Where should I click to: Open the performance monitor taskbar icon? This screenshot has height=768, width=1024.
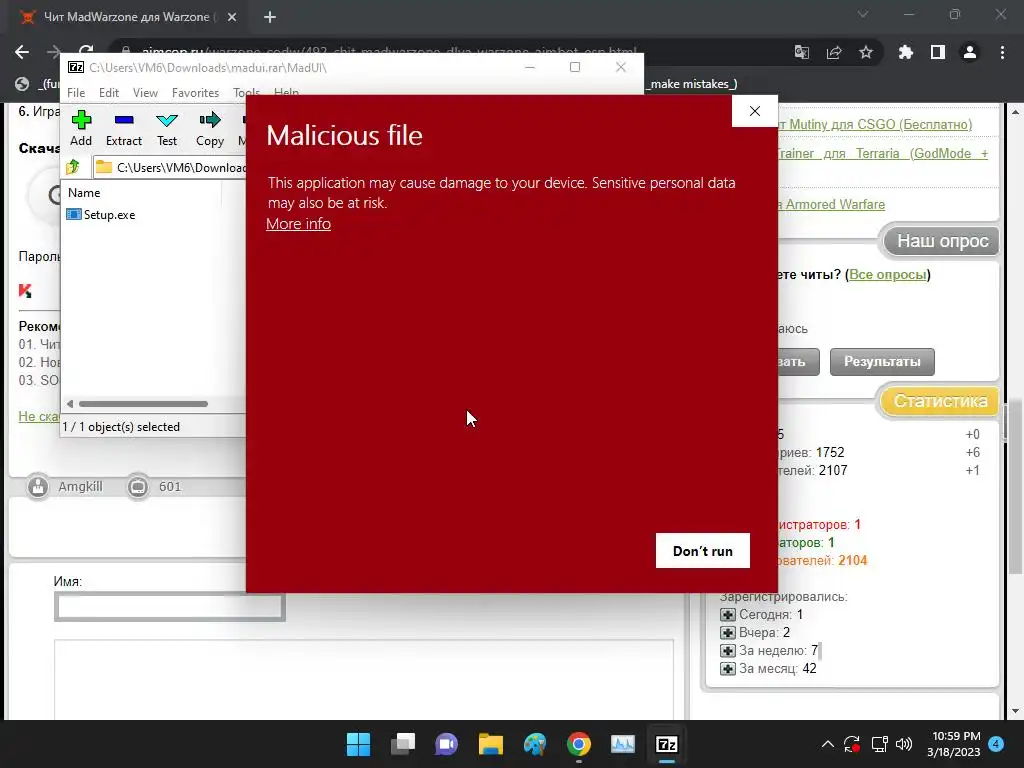tap(622, 744)
